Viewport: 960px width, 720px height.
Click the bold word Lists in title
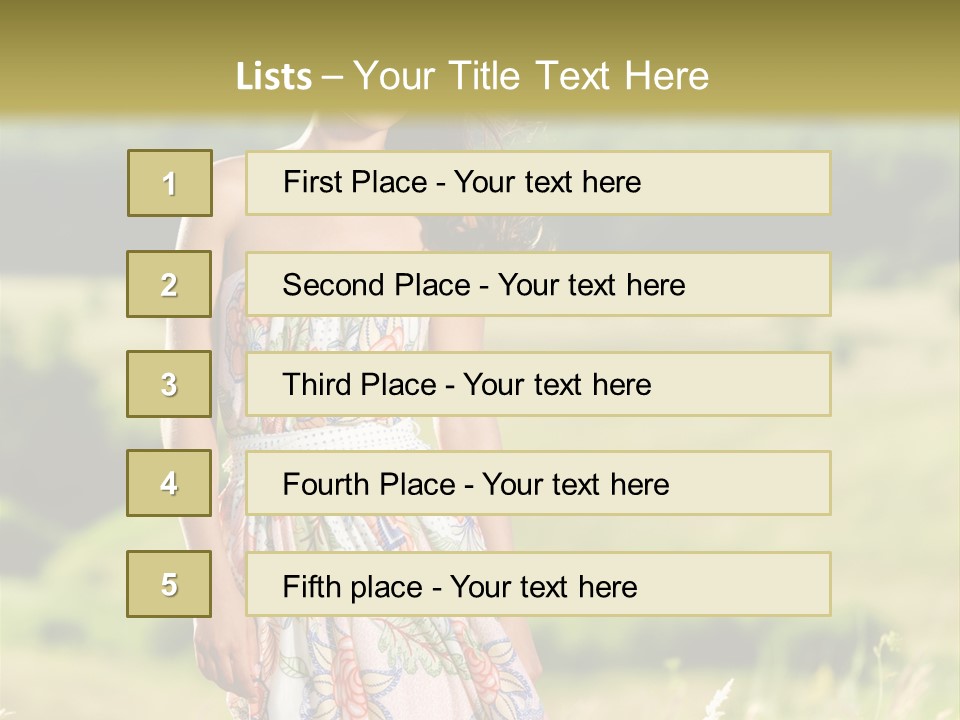[x=274, y=77]
